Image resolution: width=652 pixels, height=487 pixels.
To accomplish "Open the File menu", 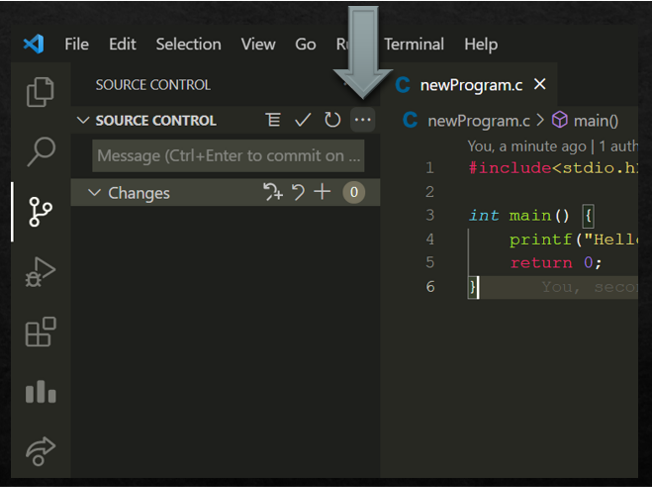I will click(x=77, y=44).
